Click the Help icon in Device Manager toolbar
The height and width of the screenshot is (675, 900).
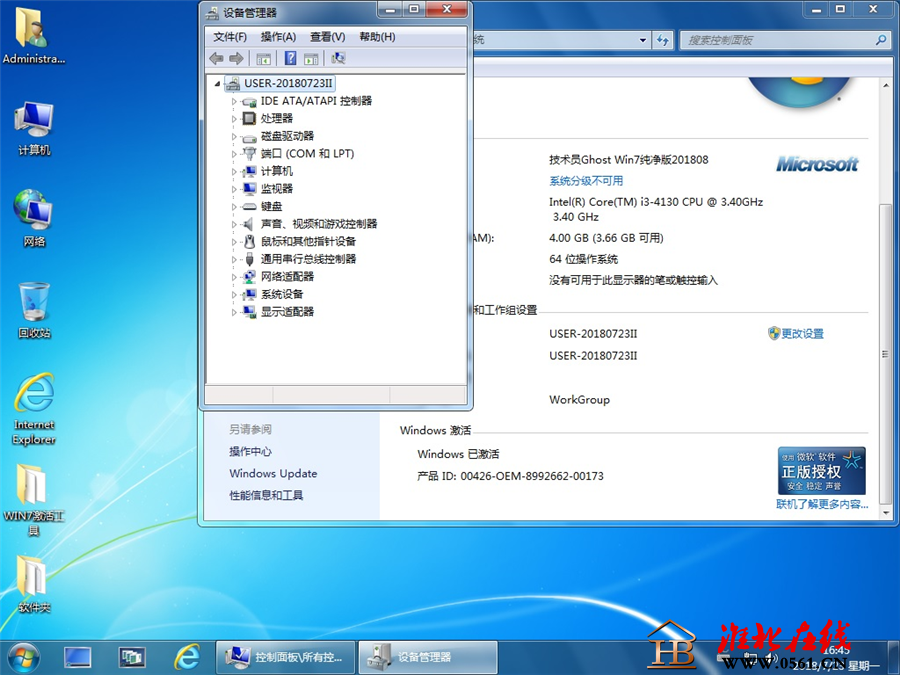[290, 58]
